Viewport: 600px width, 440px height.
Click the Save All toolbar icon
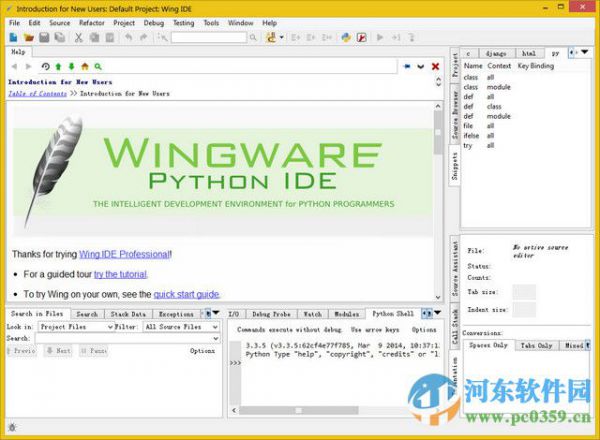point(60,37)
